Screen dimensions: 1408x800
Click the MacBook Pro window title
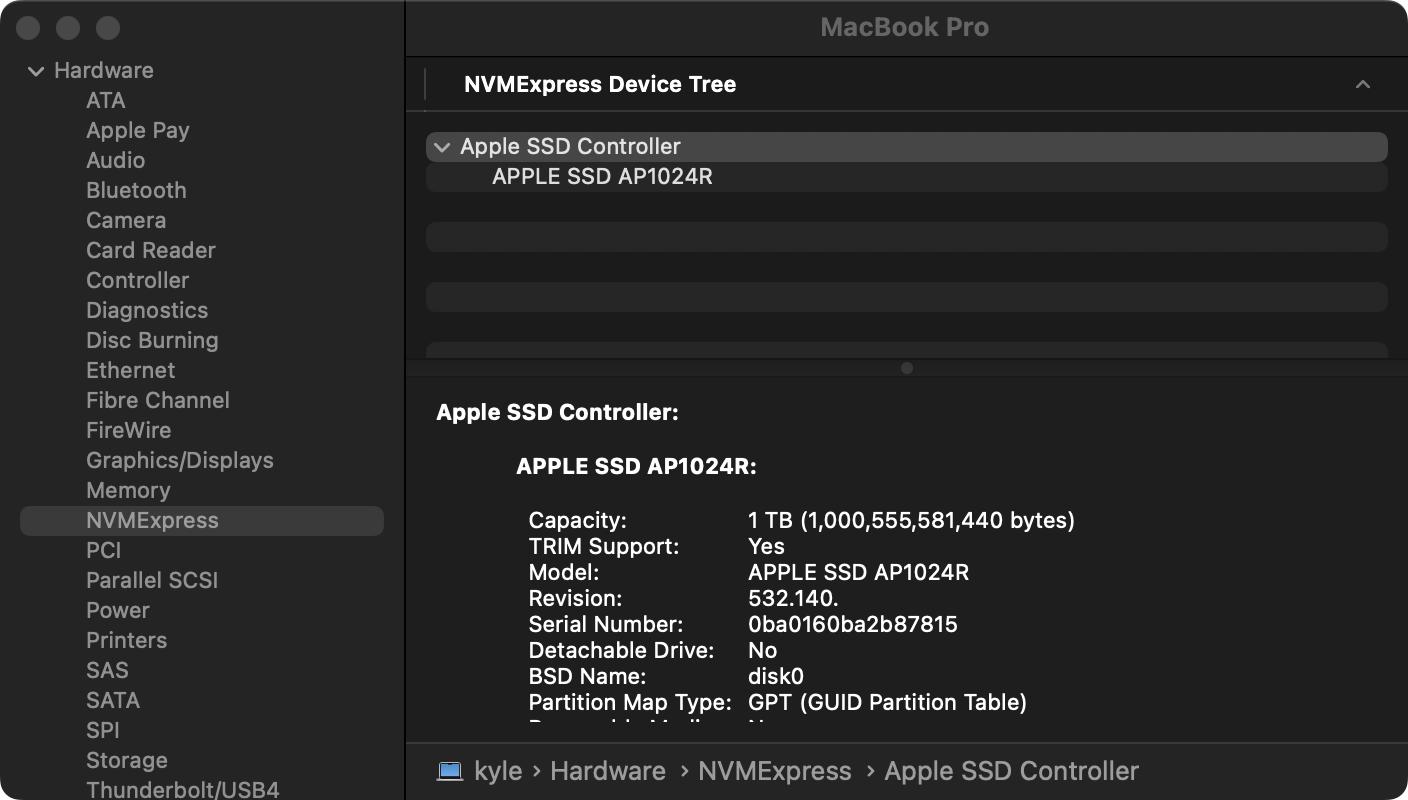[x=905, y=27]
